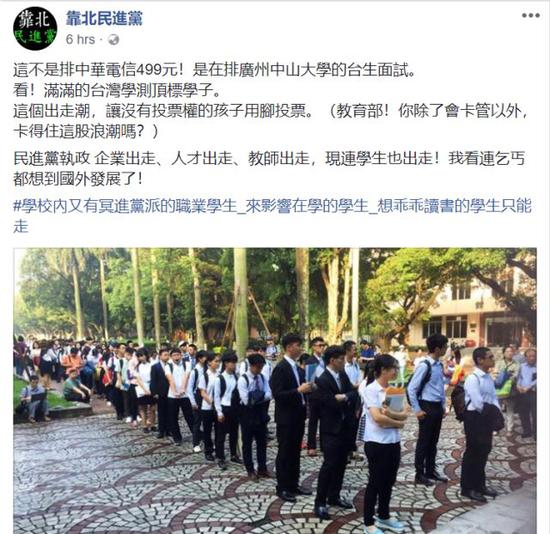This screenshot has width=550, height=534.
Task: Click the paragraph beginning 民進黨執政
Action: 269,169
